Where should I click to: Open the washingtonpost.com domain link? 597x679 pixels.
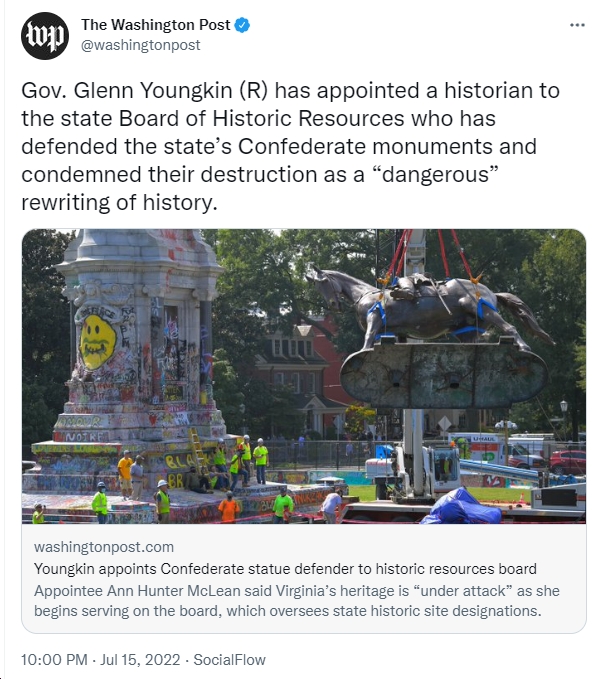click(x=104, y=547)
